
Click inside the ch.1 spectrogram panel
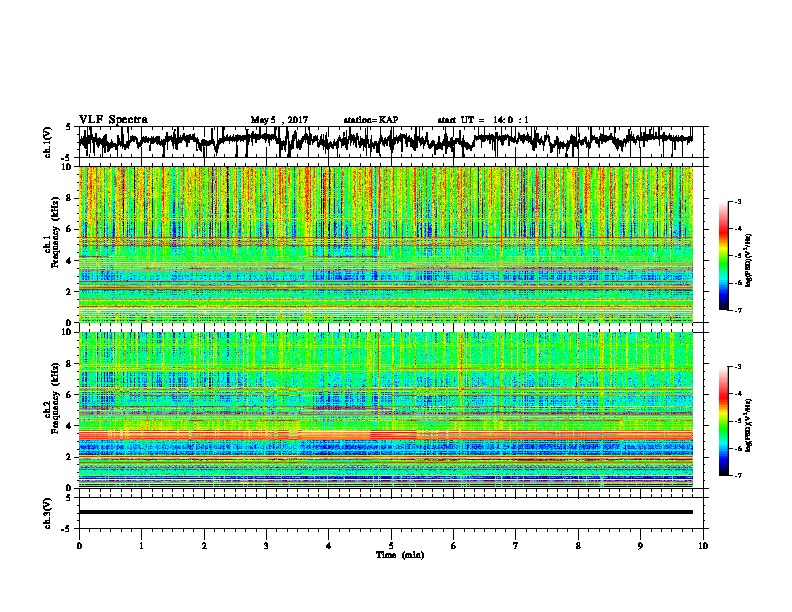coord(385,244)
